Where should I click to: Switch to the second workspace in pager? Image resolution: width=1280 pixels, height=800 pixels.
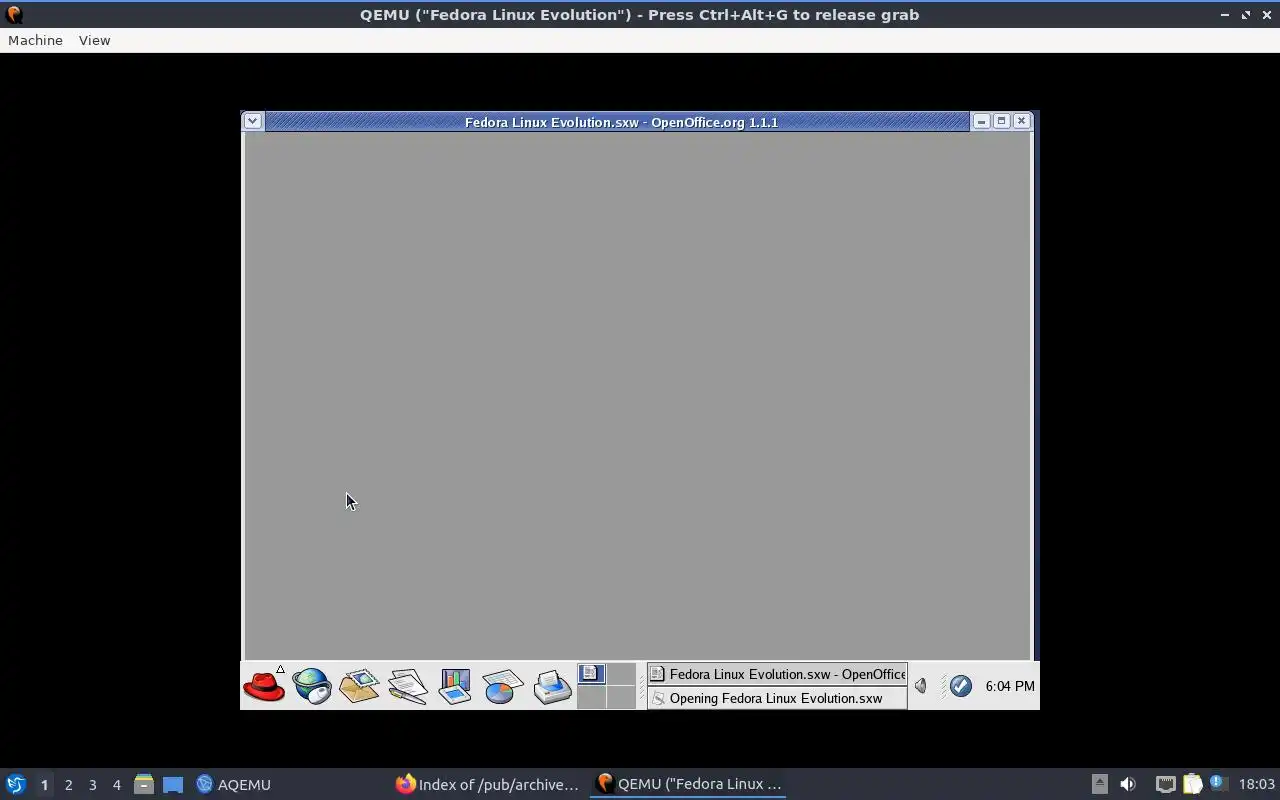(621, 674)
